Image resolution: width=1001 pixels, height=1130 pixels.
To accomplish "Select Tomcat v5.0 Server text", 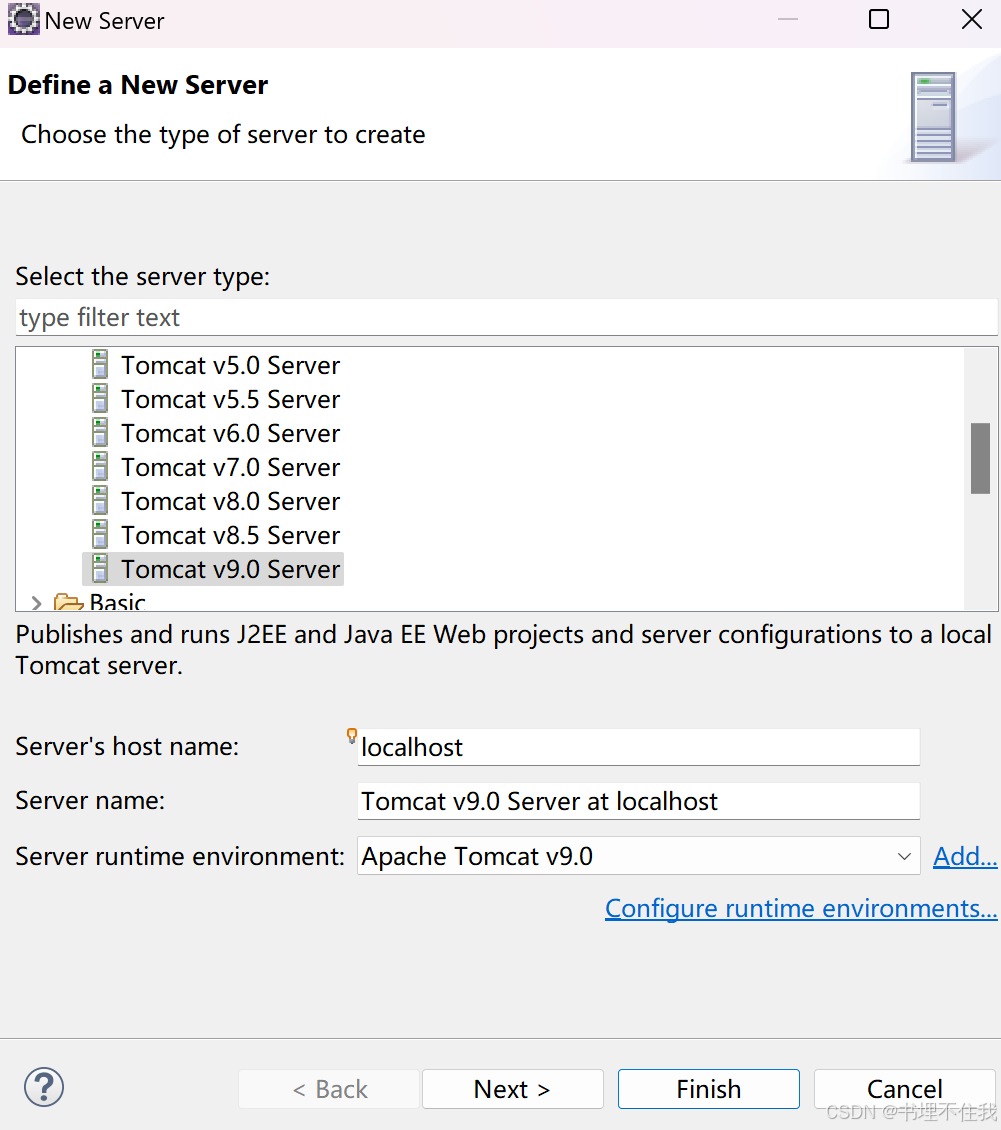I will coord(231,365).
